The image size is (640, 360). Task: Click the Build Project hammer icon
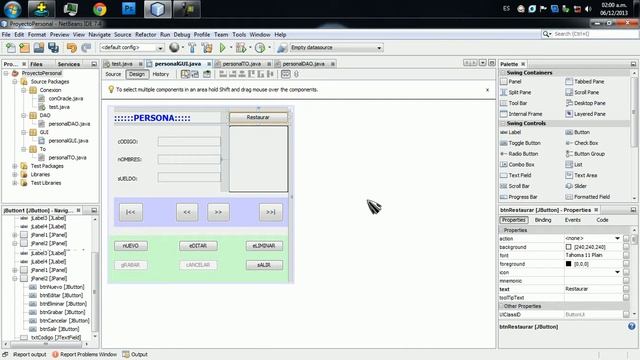pyautogui.click(x=192, y=48)
